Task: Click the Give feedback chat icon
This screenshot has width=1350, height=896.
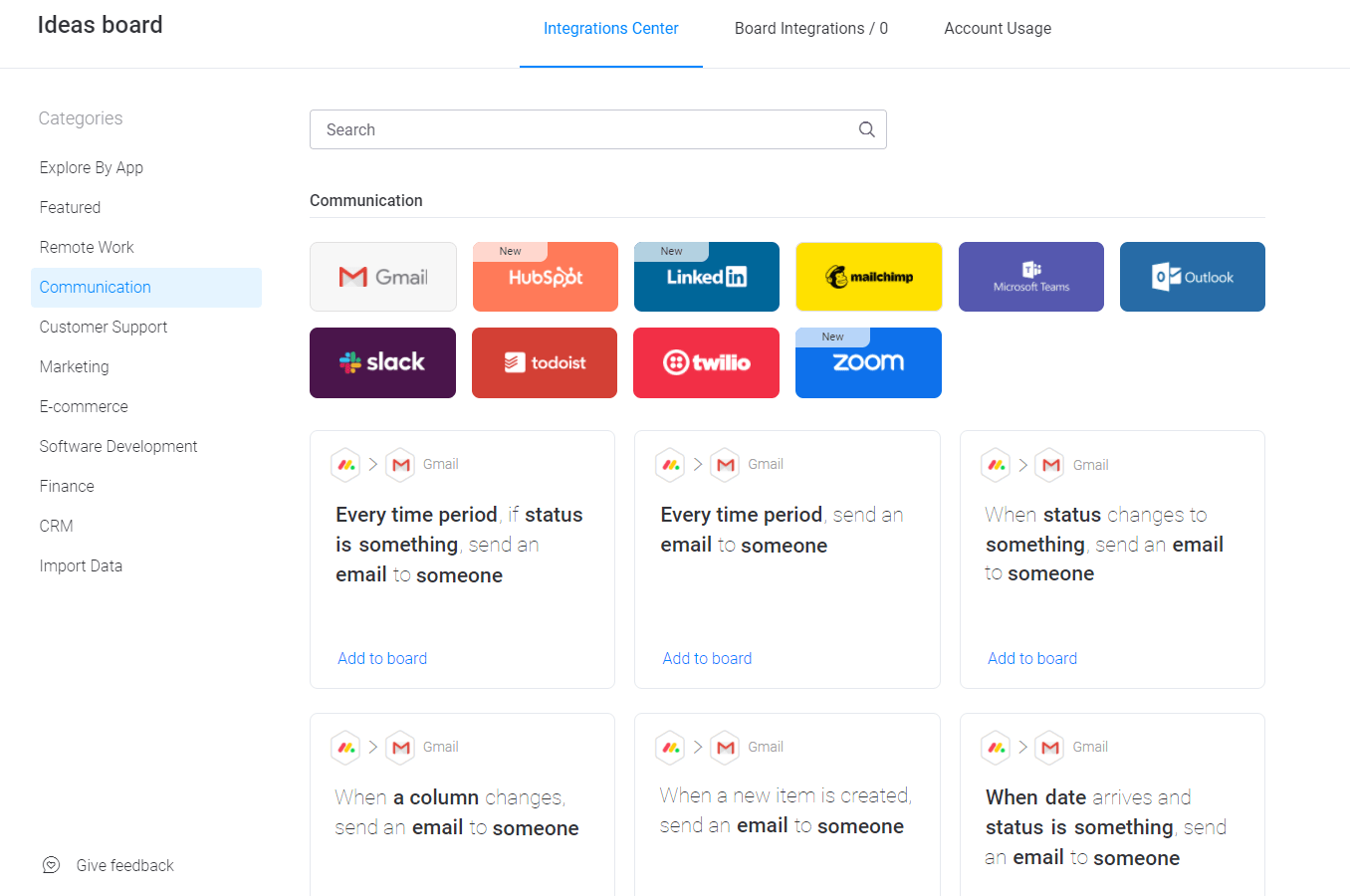Action: click(52, 865)
